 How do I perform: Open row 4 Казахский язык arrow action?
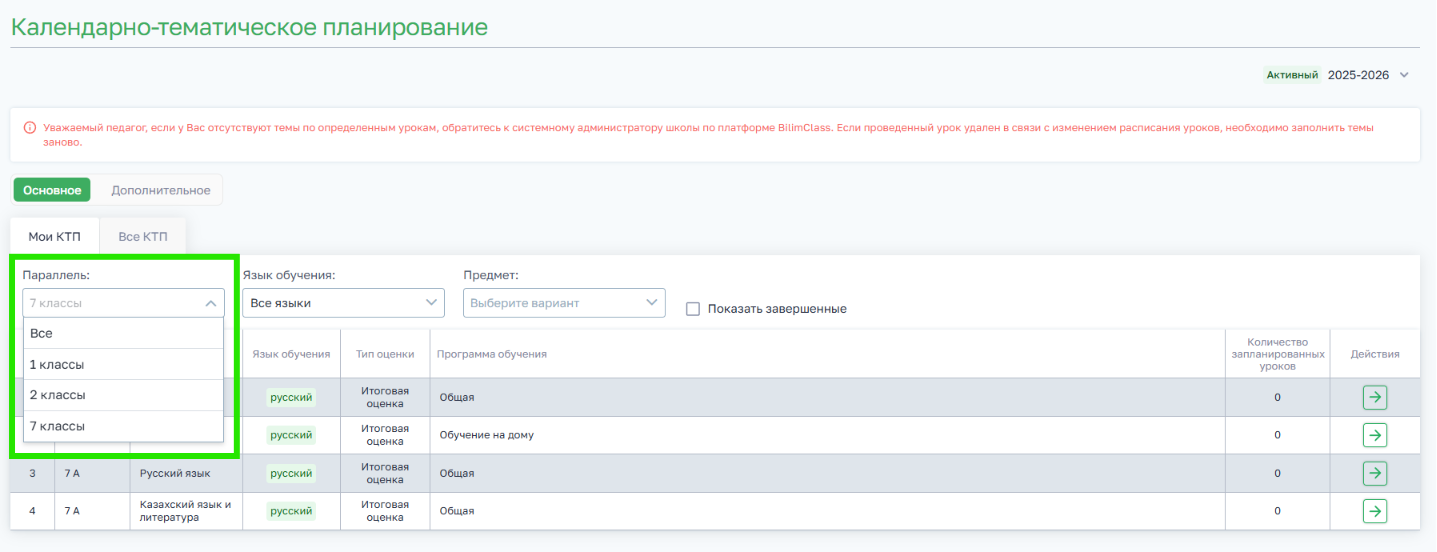click(1375, 511)
